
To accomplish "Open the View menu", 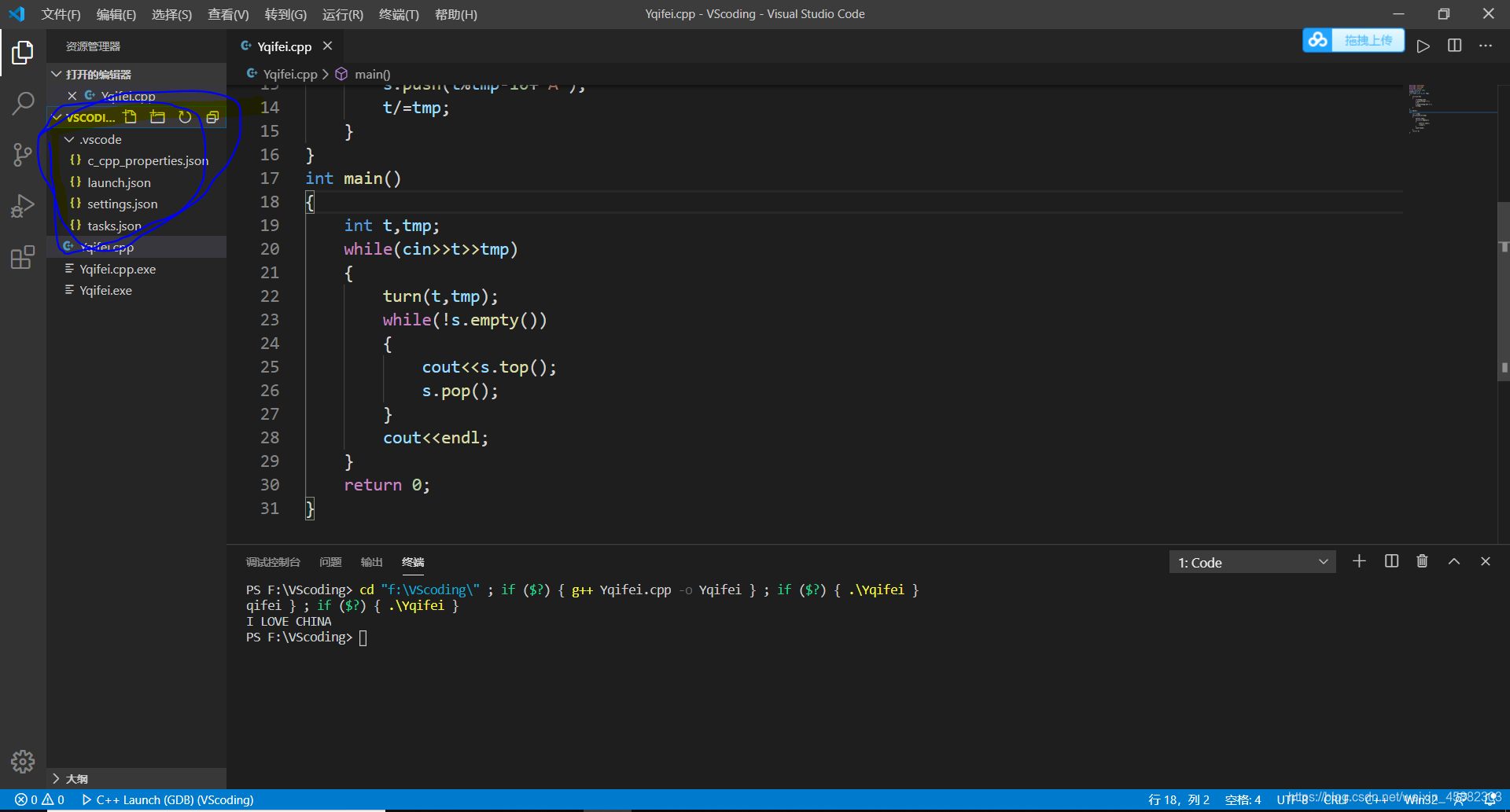I will [228, 14].
